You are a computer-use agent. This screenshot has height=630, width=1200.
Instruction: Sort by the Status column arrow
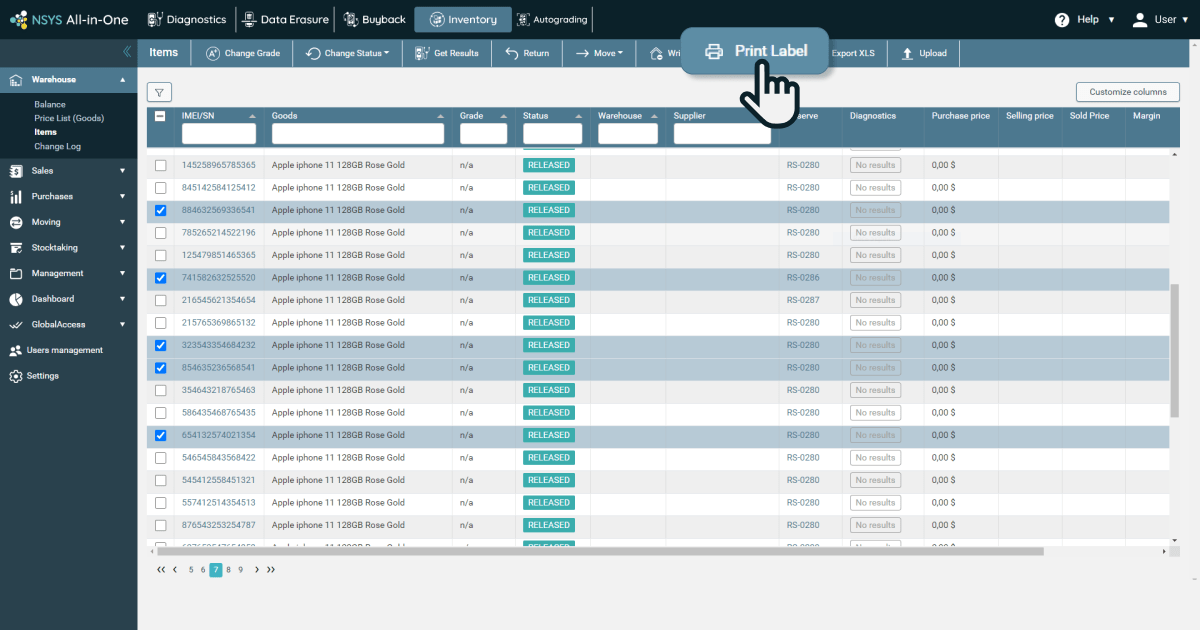578,116
